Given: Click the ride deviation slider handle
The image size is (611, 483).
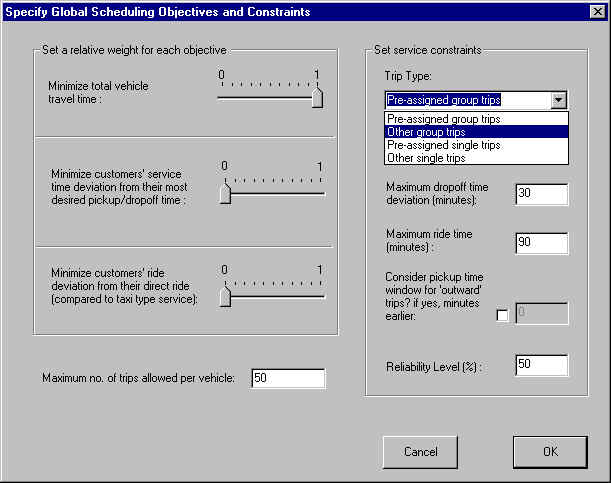Looking at the screenshot, I should pos(225,296).
